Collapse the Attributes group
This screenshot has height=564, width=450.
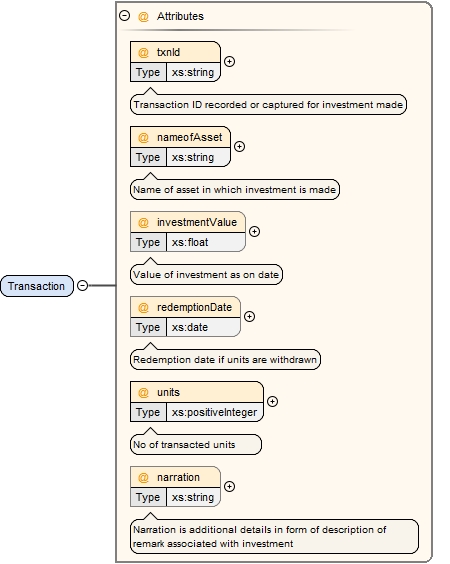pos(124,16)
